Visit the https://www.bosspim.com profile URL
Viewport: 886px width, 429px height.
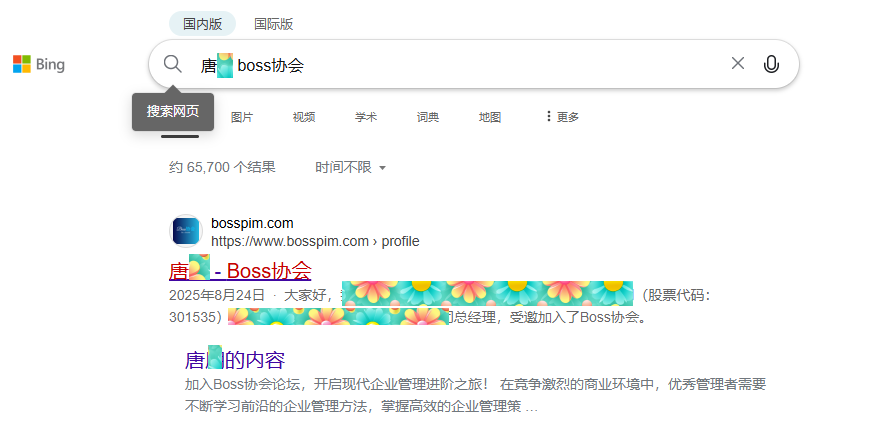(x=315, y=241)
